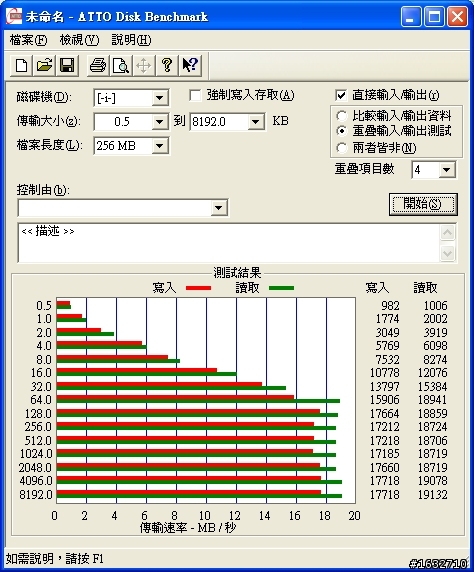Image resolution: width=474 pixels, height=572 pixels.
Task: Select 比較輸入/輸出資料 radio option
Action: pos(342,116)
